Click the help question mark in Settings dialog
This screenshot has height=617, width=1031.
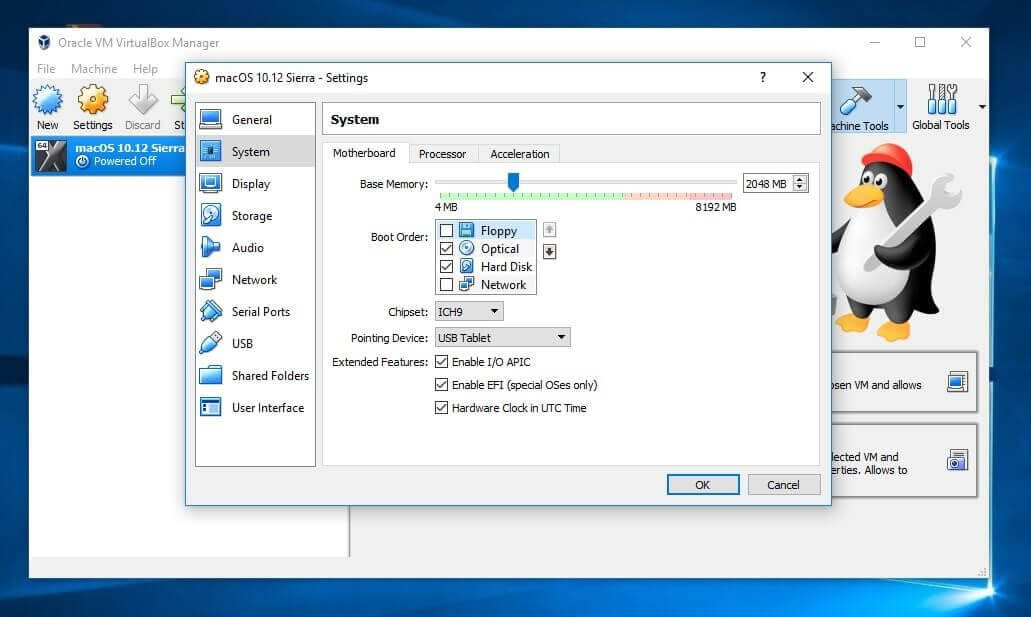tap(763, 78)
